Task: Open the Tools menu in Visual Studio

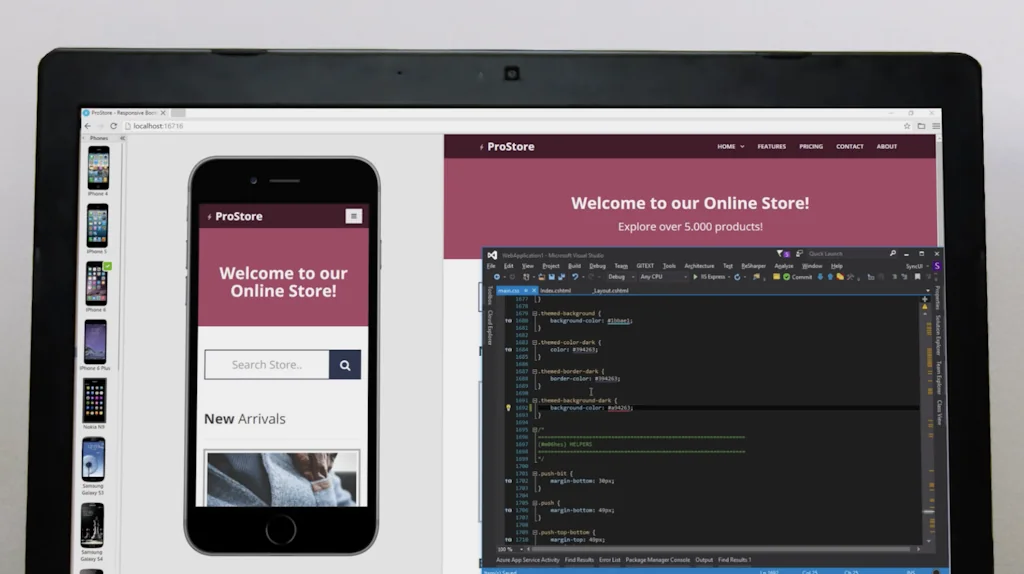Action: coord(669,266)
